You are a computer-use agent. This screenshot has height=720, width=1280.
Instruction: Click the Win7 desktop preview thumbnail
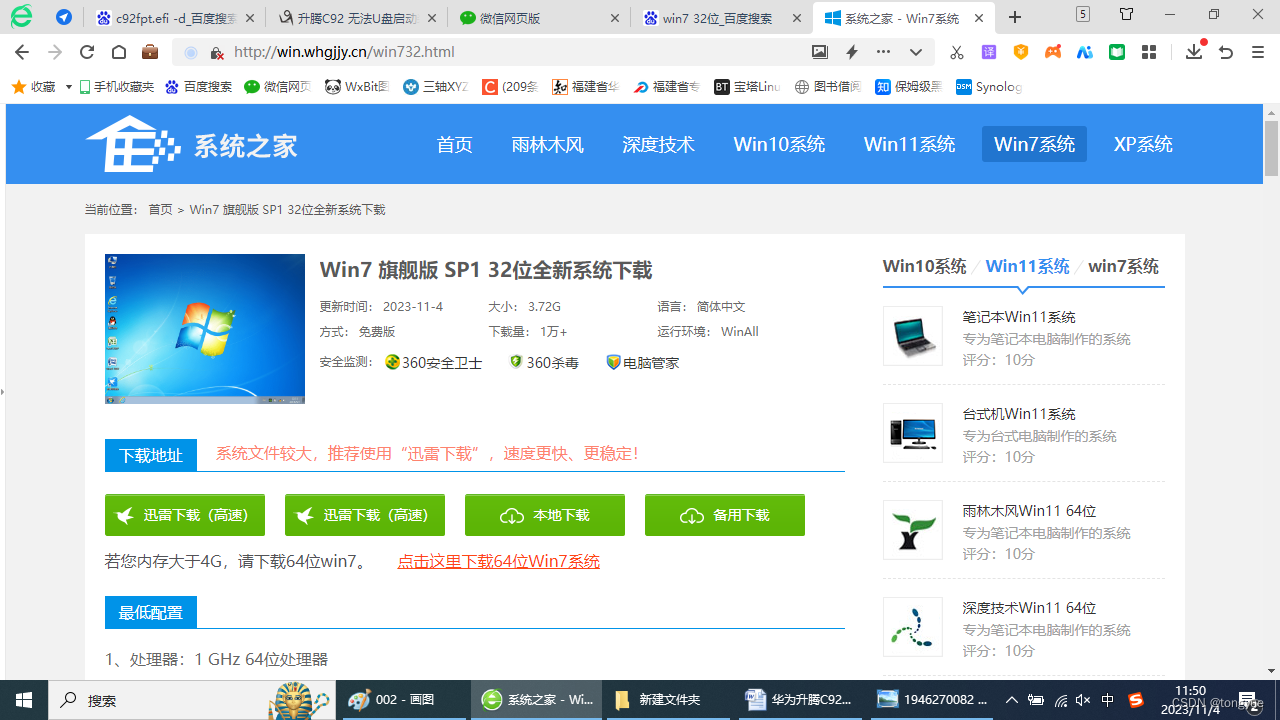coord(205,329)
